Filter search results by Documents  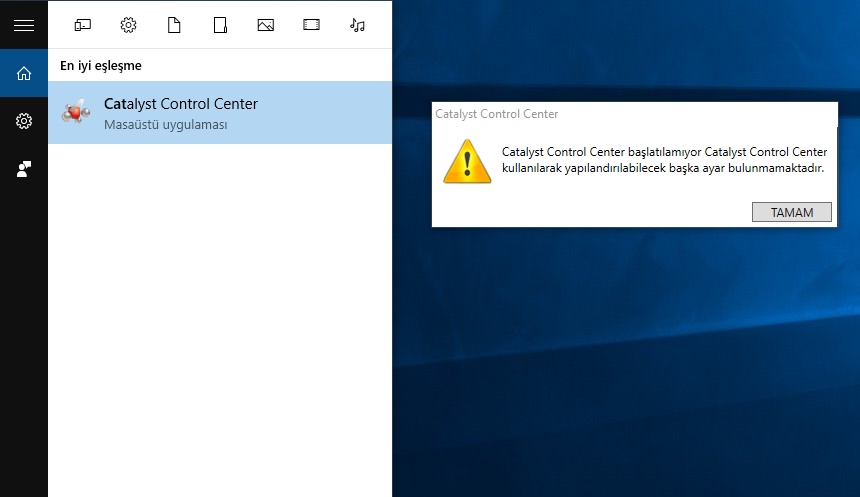coord(174,25)
